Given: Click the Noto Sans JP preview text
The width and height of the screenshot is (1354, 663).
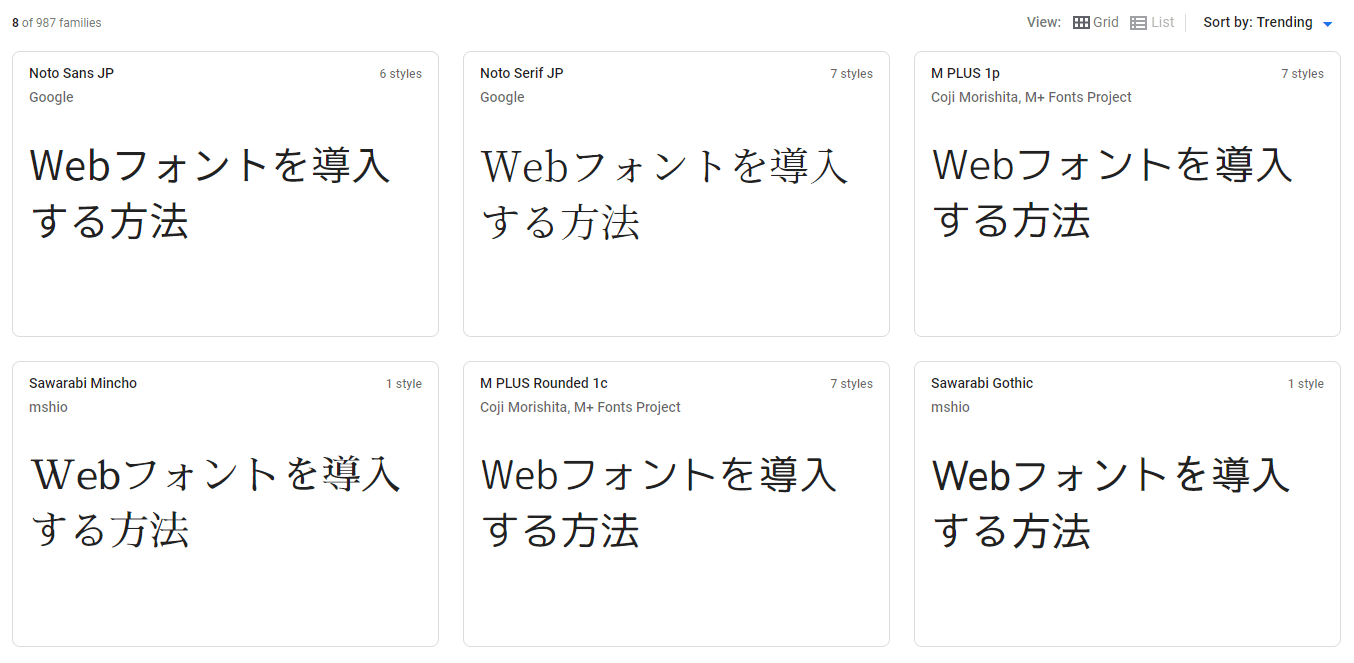Looking at the screenshot, I should [210, 193].
